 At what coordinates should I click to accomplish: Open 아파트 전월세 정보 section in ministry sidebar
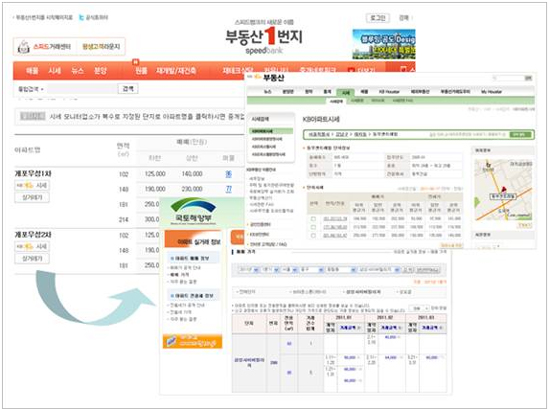click(192, 296)
